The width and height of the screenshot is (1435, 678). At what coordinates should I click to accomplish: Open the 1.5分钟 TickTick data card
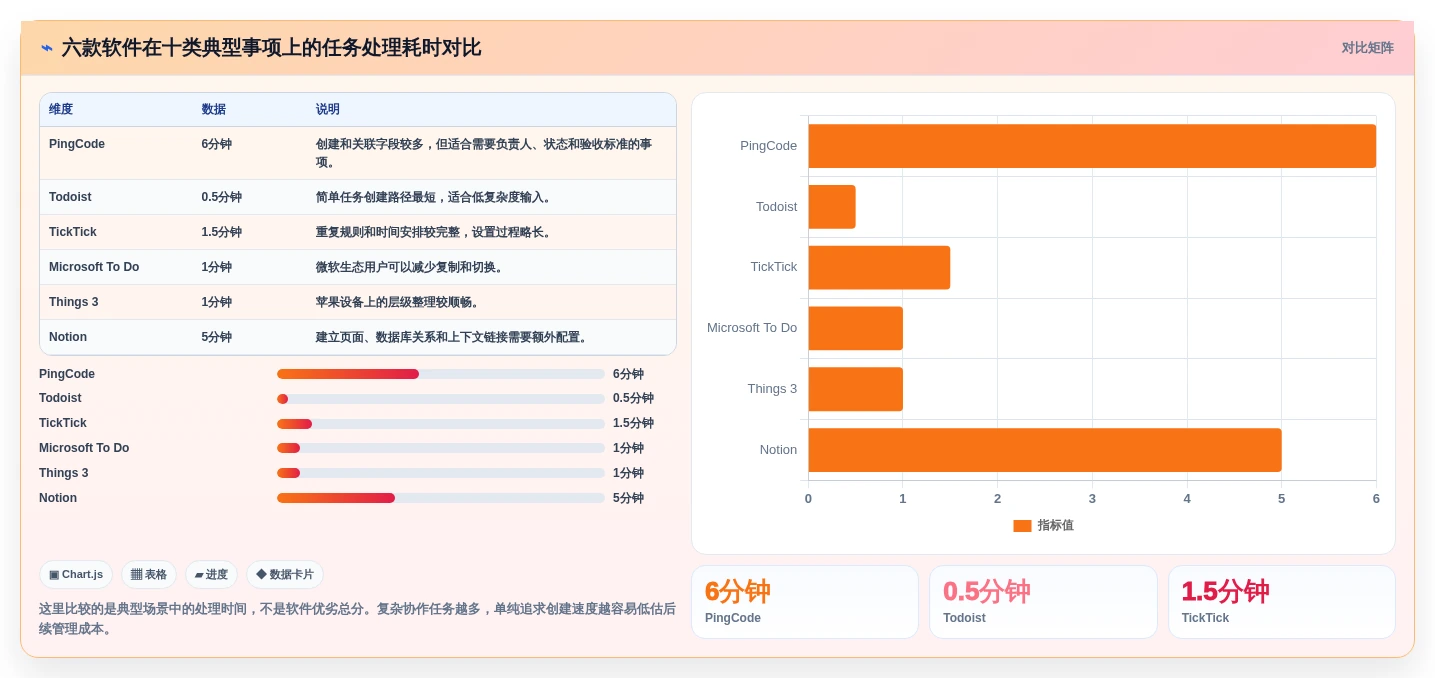click(1282, 602)
